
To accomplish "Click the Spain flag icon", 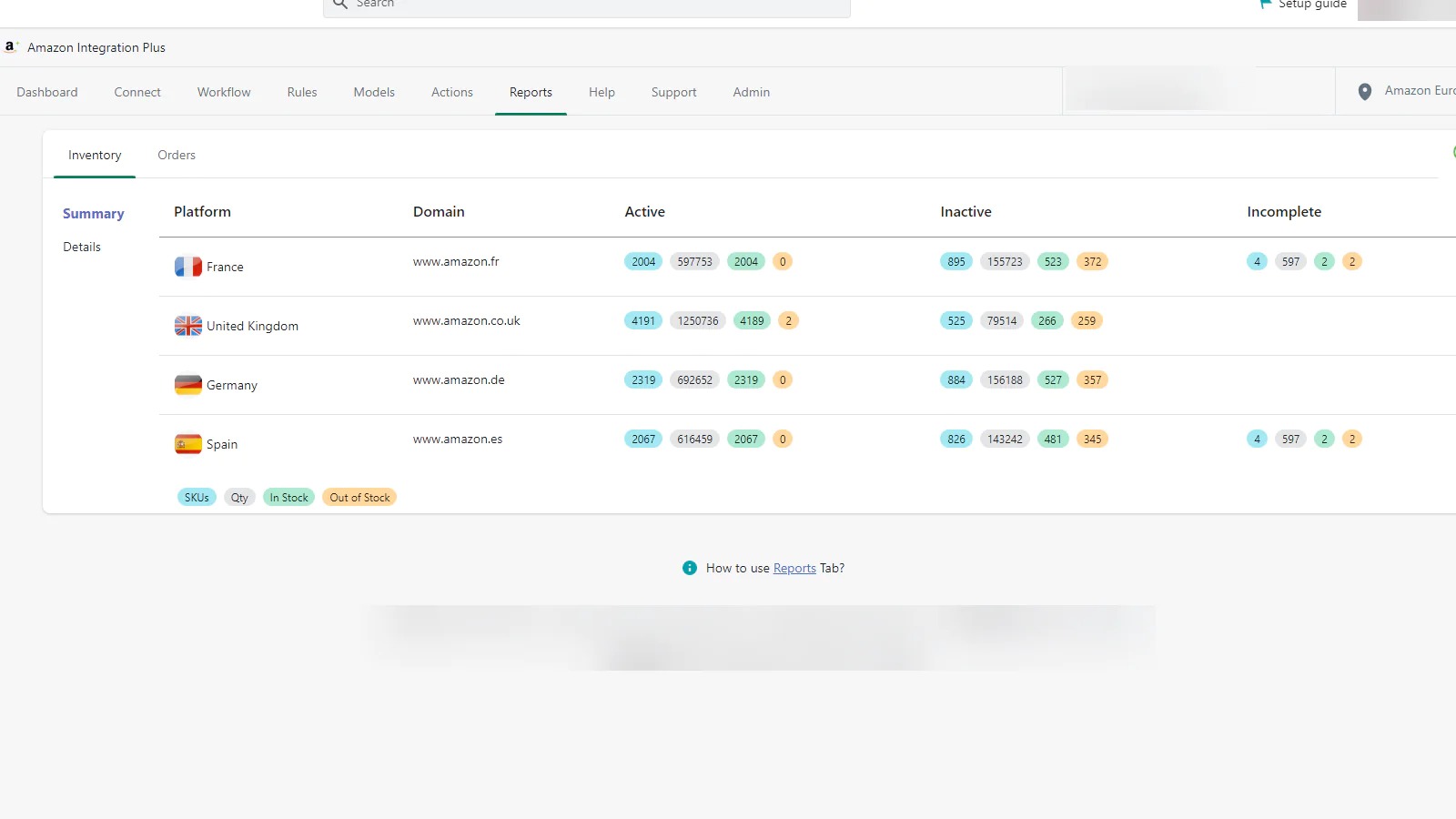I will click(188, 444).
